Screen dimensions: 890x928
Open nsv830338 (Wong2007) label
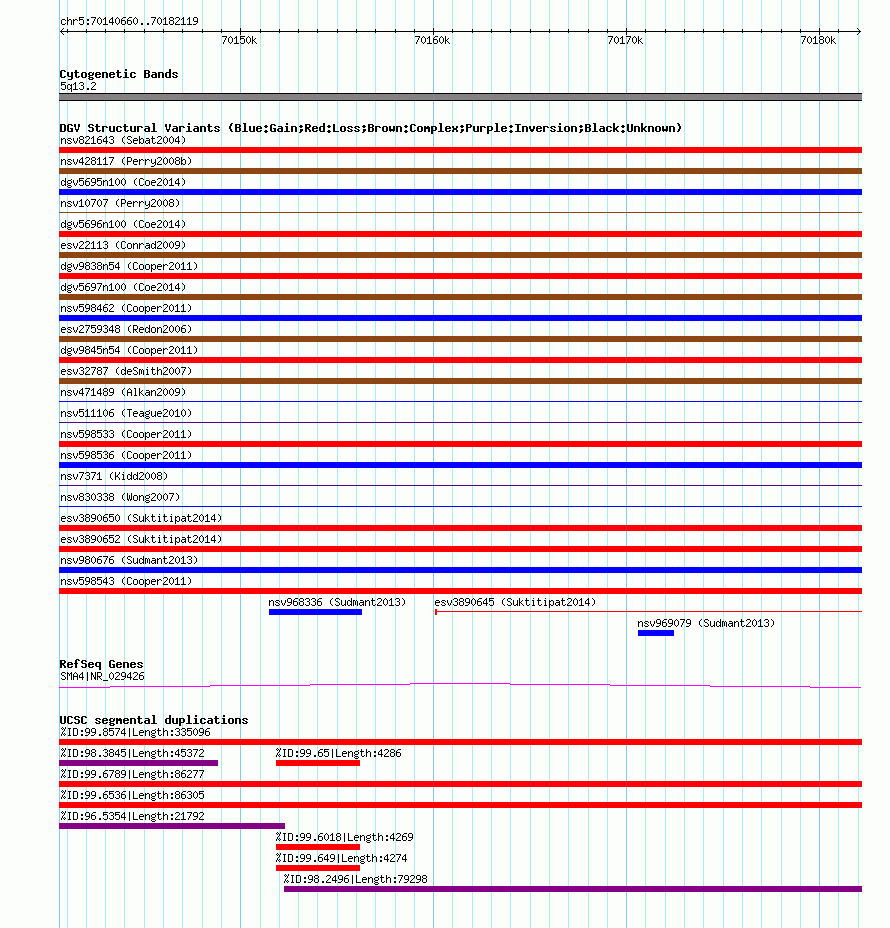click(120, 498)
